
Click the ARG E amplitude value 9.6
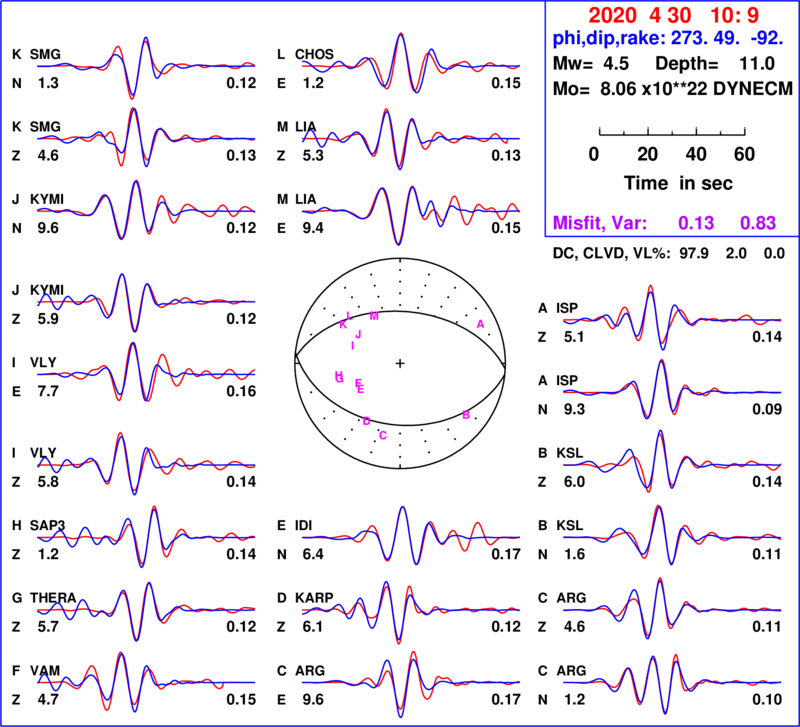(x=313, y=699)
